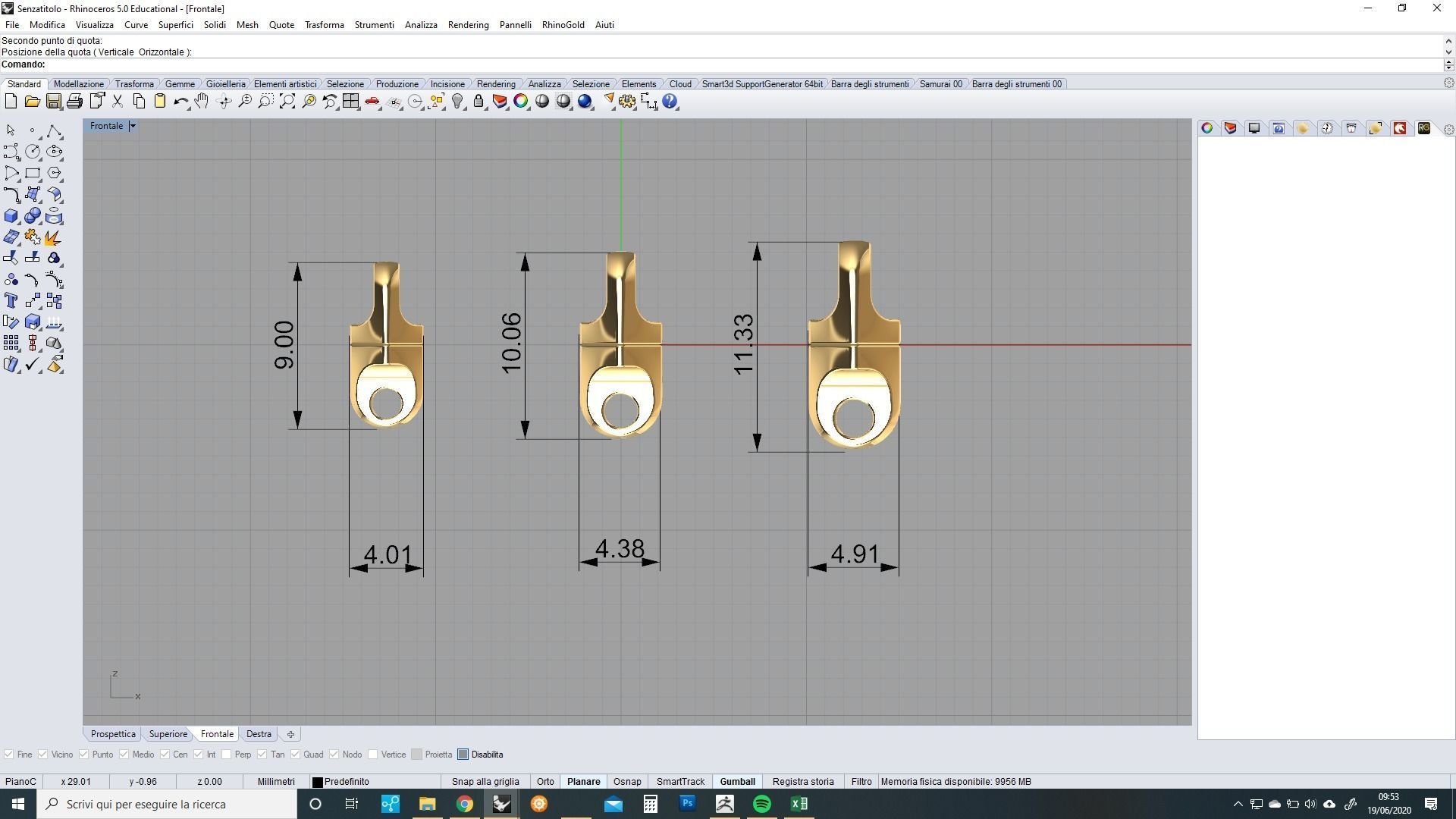Toggle the Fine osnap checkbox
Viewport: 1456px width, 819px height.
tap(9, 755)
